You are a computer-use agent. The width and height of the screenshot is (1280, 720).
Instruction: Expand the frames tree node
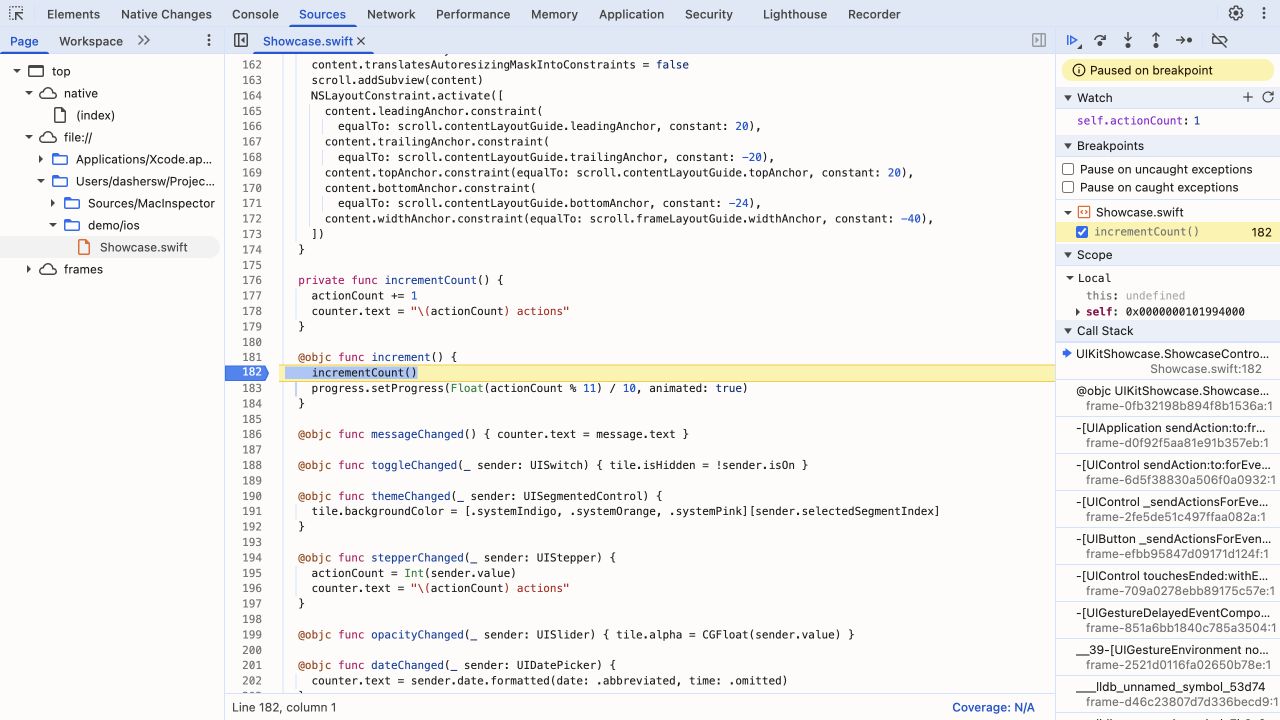(28, 269)
